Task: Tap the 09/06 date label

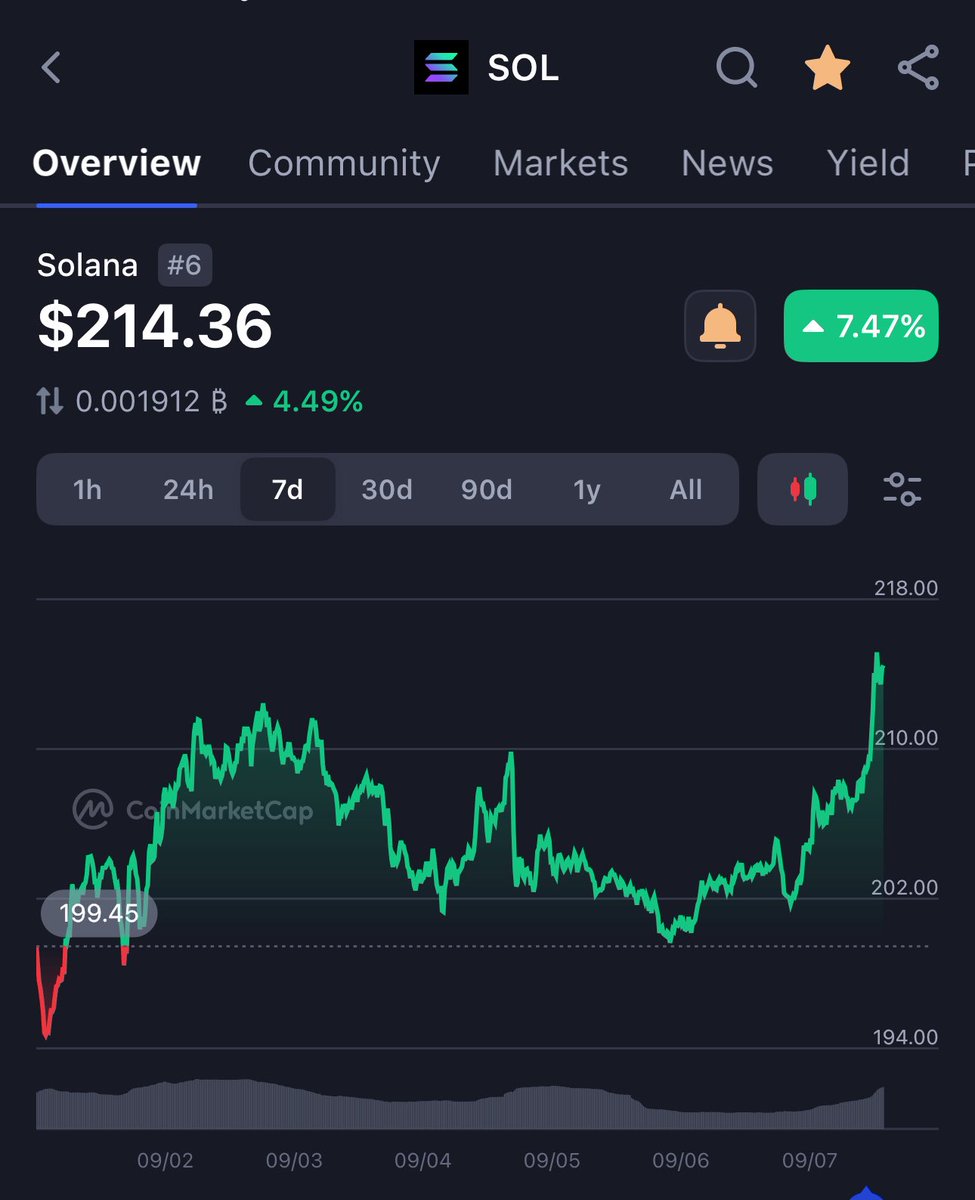Action: pyautogui.click(x=681, y=1161)
